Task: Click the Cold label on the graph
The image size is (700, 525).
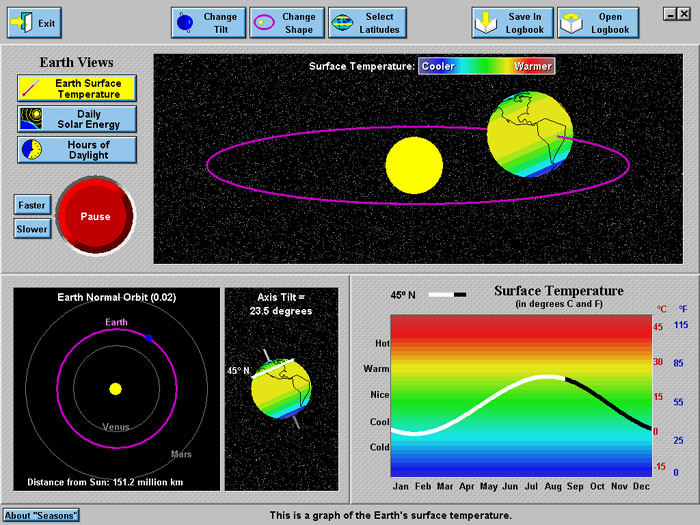Action: [x=379, y=447]
